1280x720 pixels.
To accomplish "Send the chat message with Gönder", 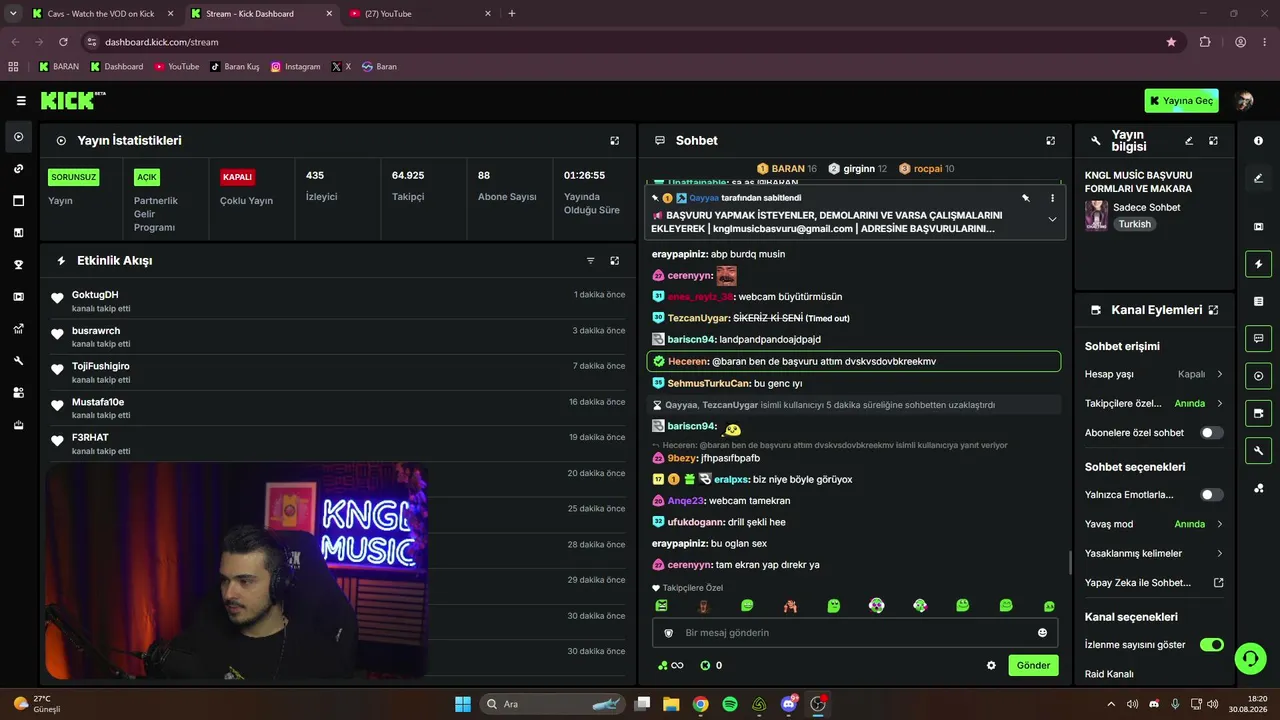I will point(1033,666).
